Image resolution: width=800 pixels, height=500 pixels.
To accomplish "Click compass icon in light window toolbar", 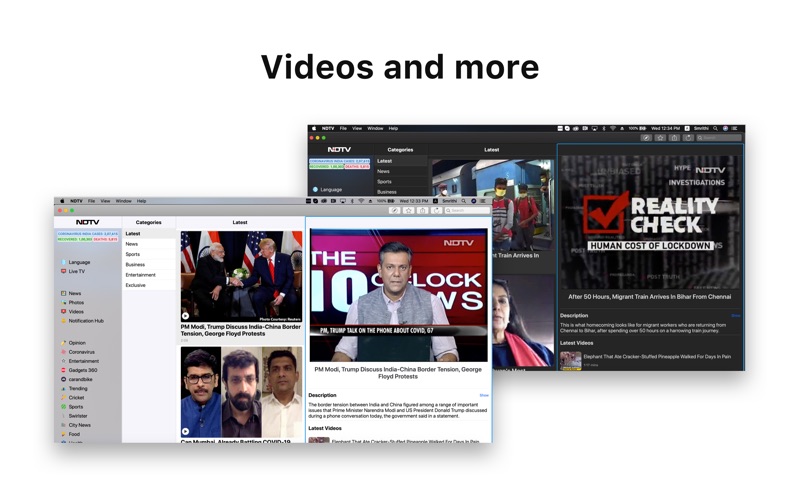I will [394, 210].
